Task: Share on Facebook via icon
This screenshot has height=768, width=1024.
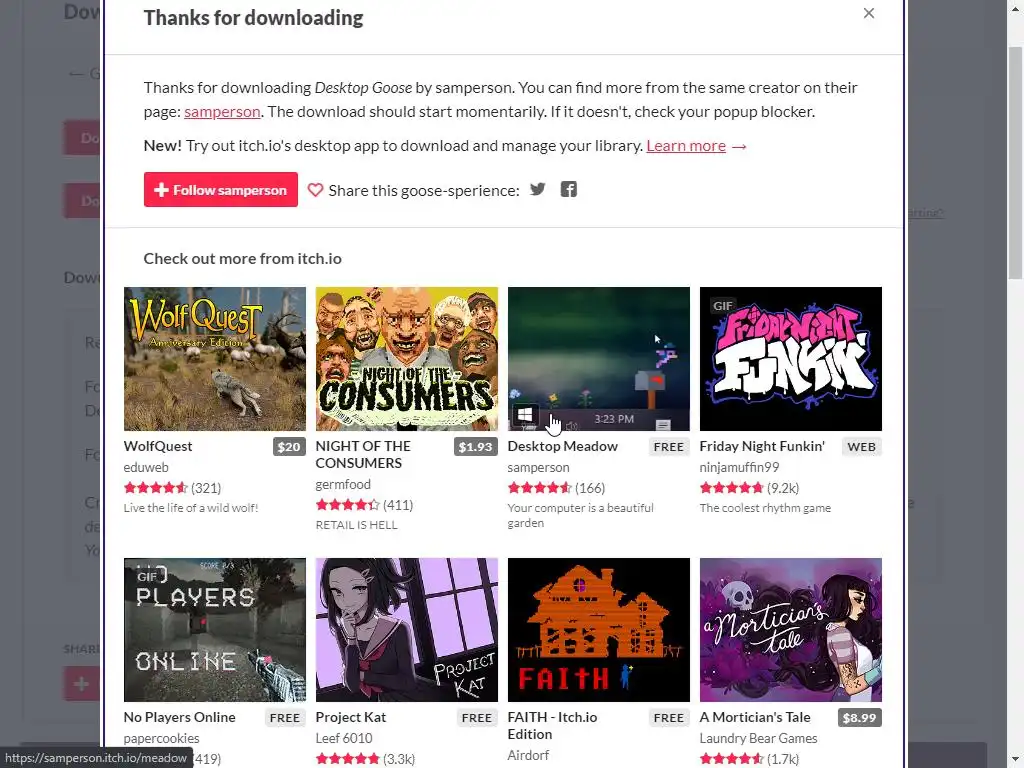Action: (x=569, y=189)
